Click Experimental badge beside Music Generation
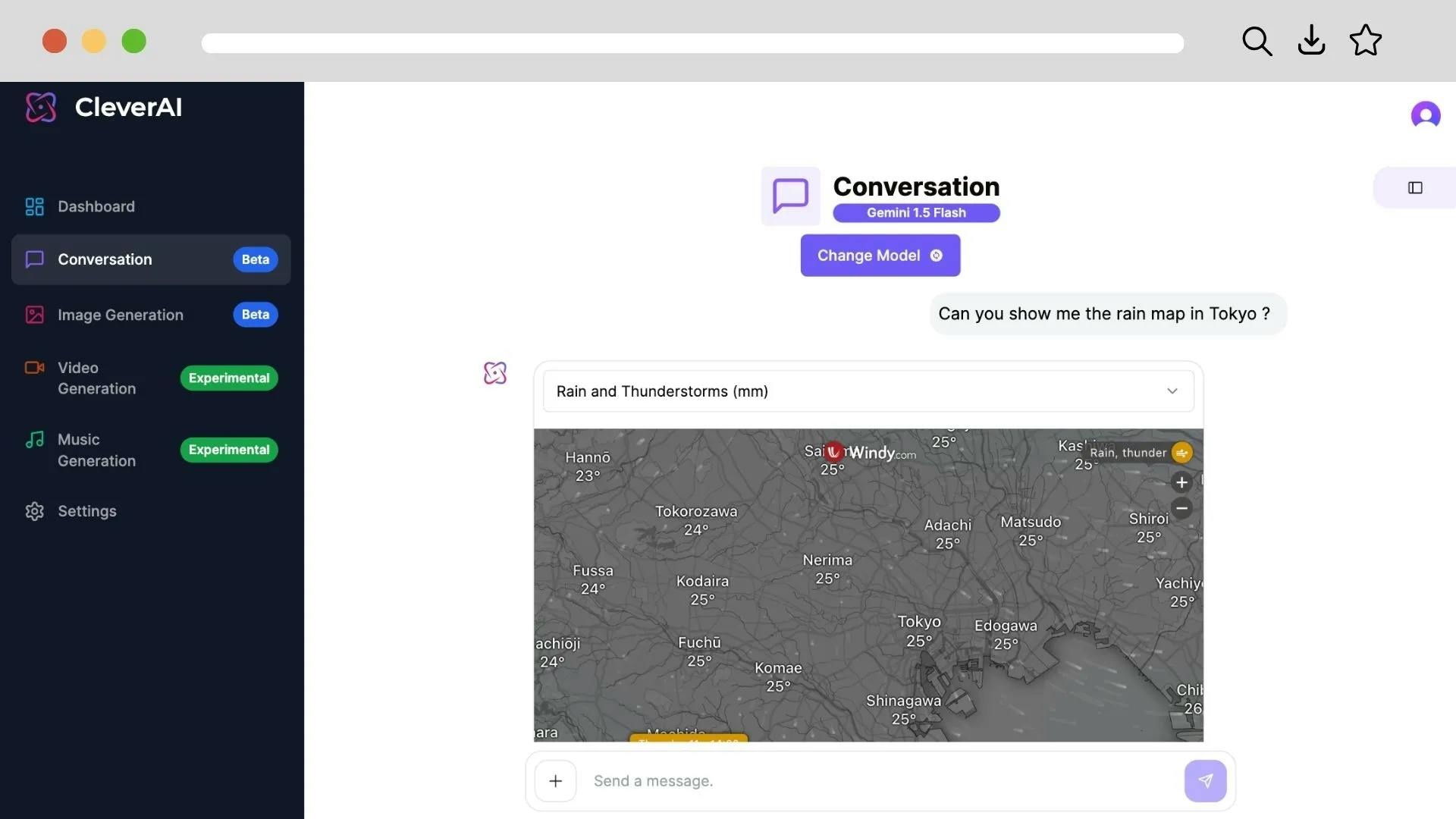 [x=229, y=450]
